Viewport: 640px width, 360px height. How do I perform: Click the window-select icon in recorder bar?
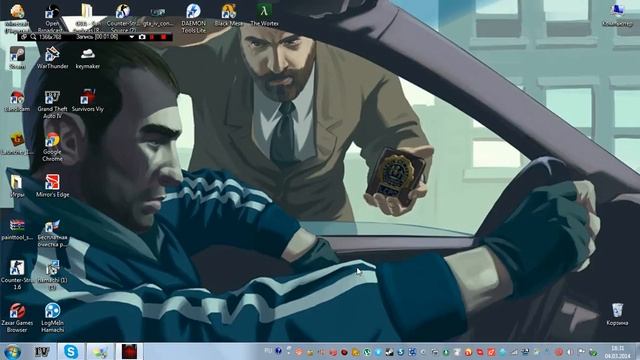(24, 37)
